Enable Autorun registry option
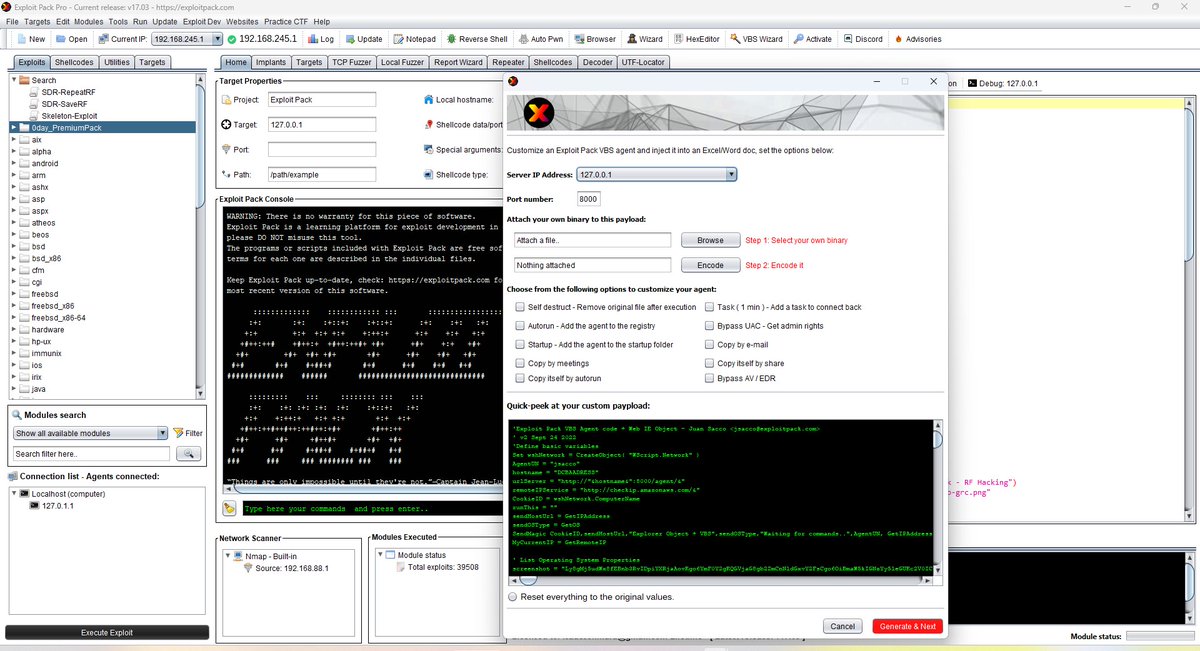Viewport: 1200px width, 651px height. 520,326
